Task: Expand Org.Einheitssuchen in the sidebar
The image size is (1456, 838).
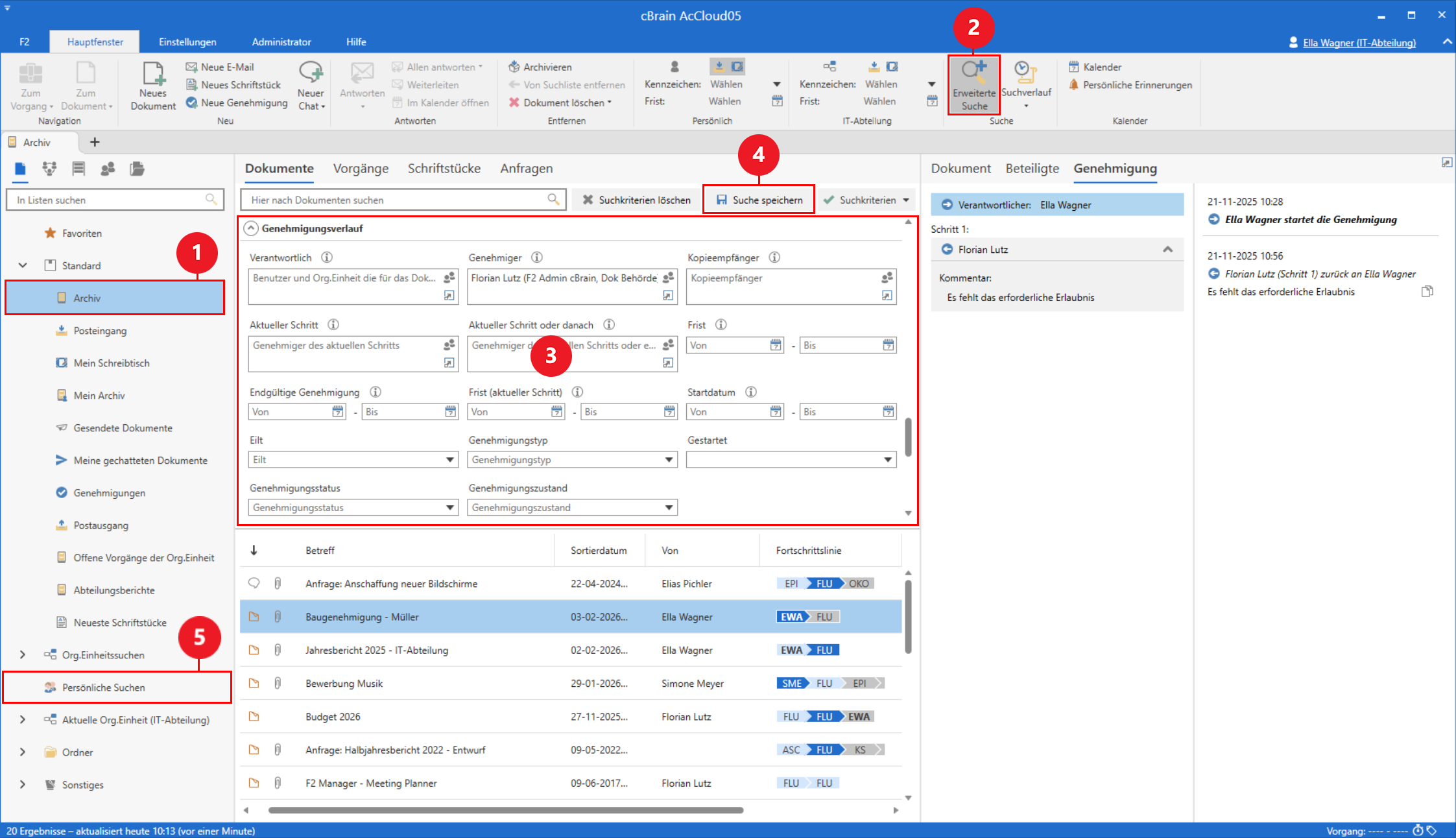Action: (22, 654)
